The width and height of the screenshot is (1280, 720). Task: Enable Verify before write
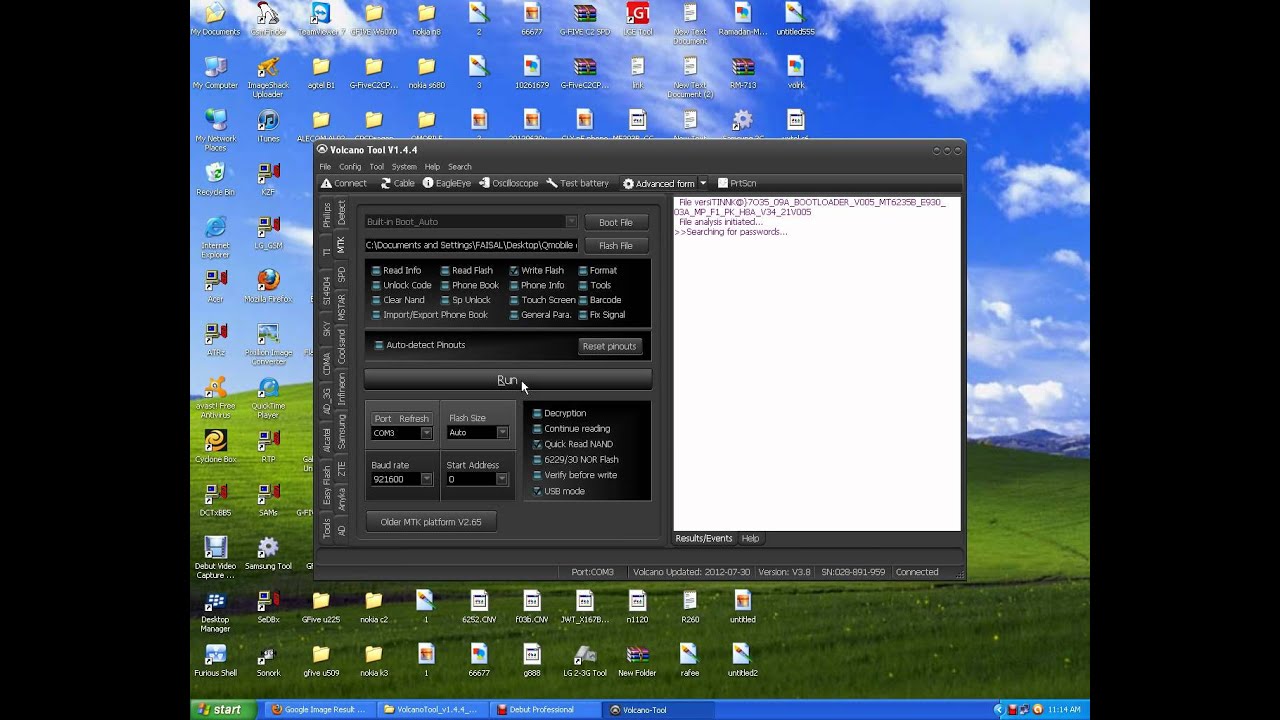click(x=574, y=475)
